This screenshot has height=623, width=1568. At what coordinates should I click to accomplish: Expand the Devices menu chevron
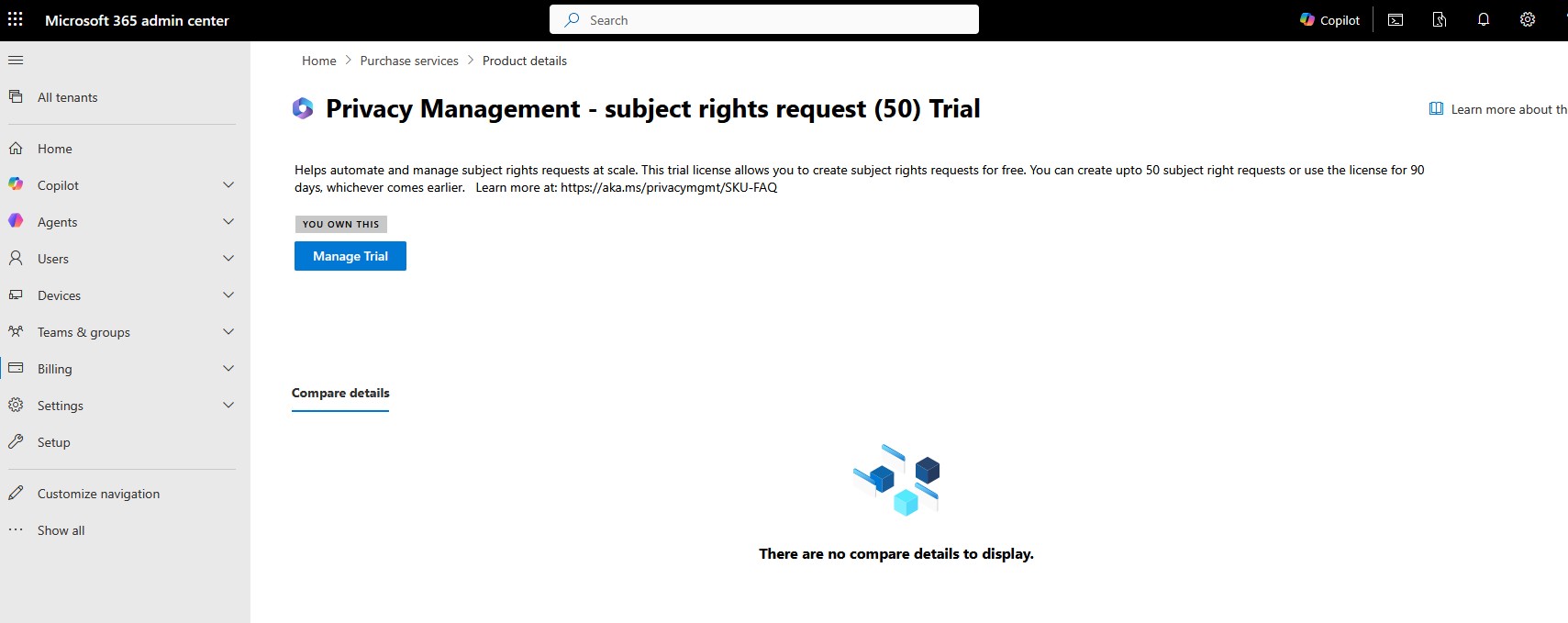pyautogui.click(x=228, y=295)
